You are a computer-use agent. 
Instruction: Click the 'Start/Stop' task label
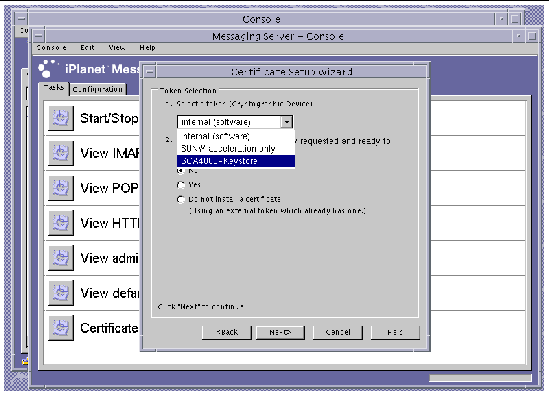click(x=109, y=118)
